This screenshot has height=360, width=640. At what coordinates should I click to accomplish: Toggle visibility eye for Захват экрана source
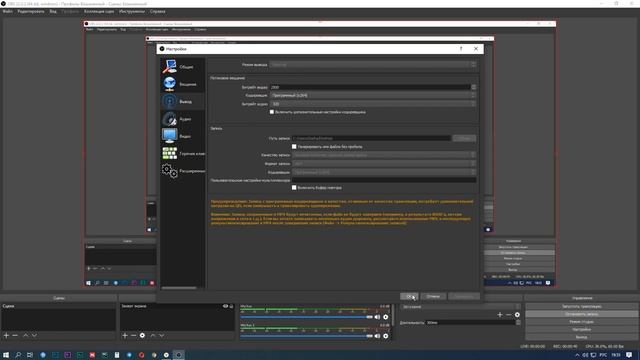tap(225, 306)
